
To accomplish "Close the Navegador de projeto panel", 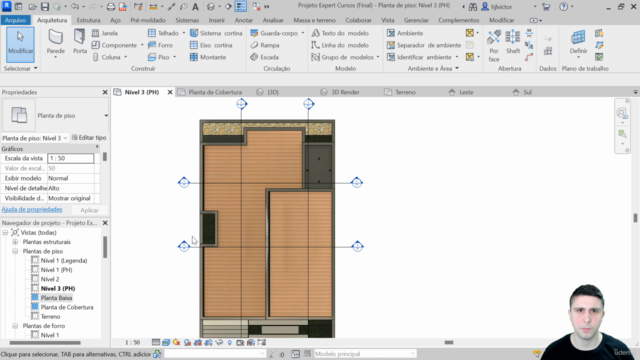I will tap(105, 223).
